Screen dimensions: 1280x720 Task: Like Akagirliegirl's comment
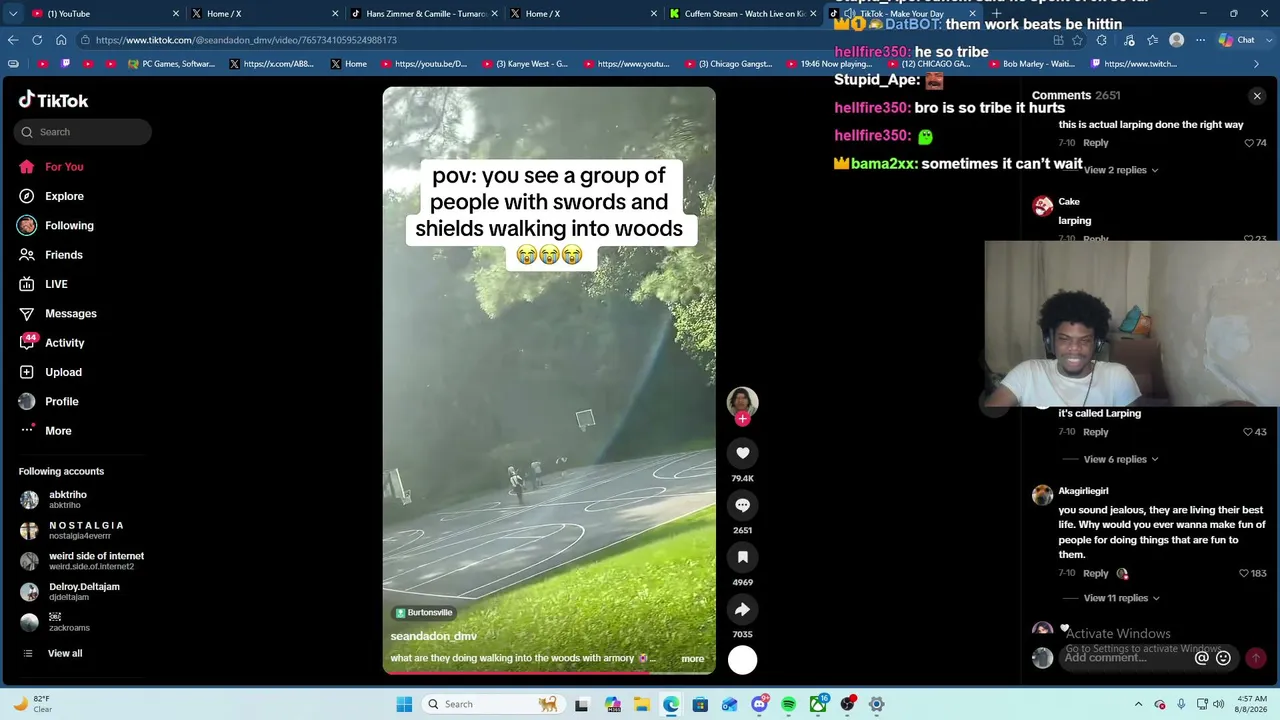[x=1244, y=574]
